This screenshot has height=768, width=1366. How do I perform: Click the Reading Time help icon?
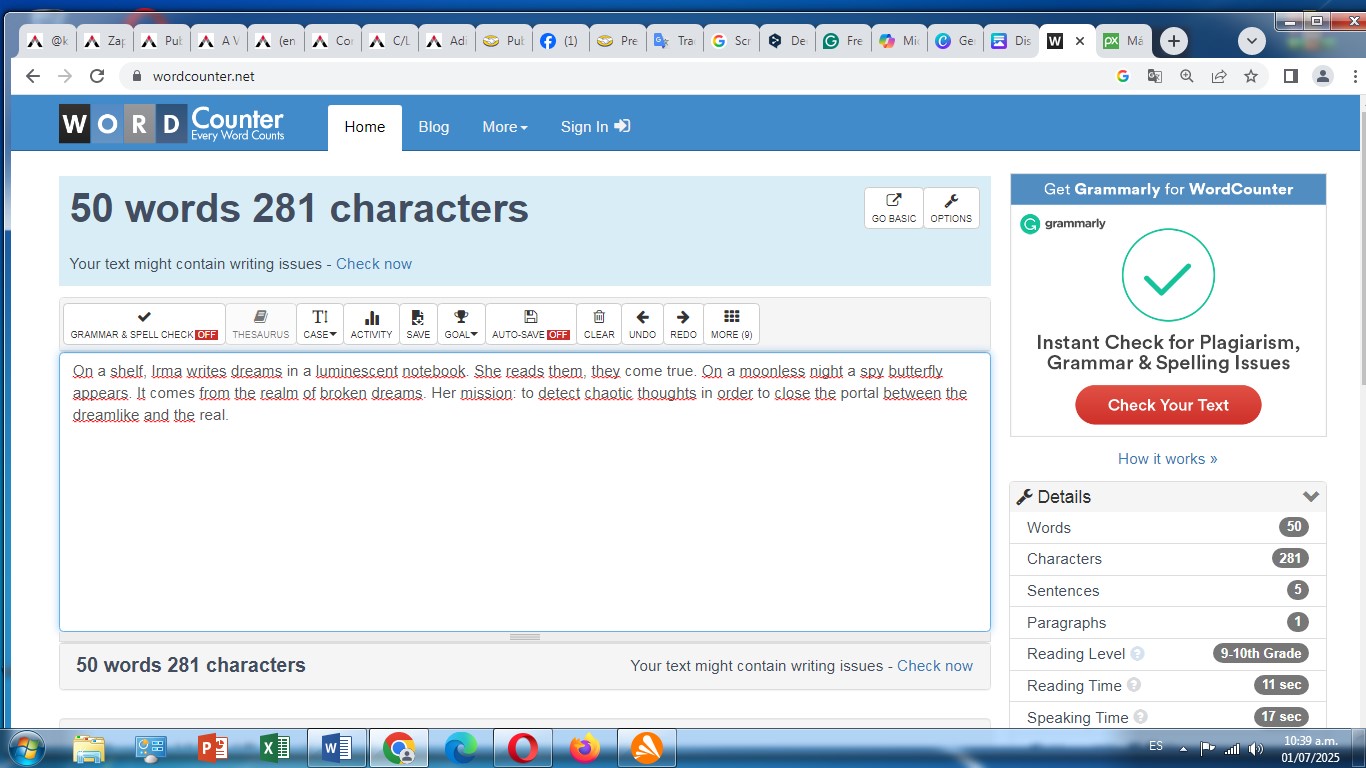[1133, 686]
